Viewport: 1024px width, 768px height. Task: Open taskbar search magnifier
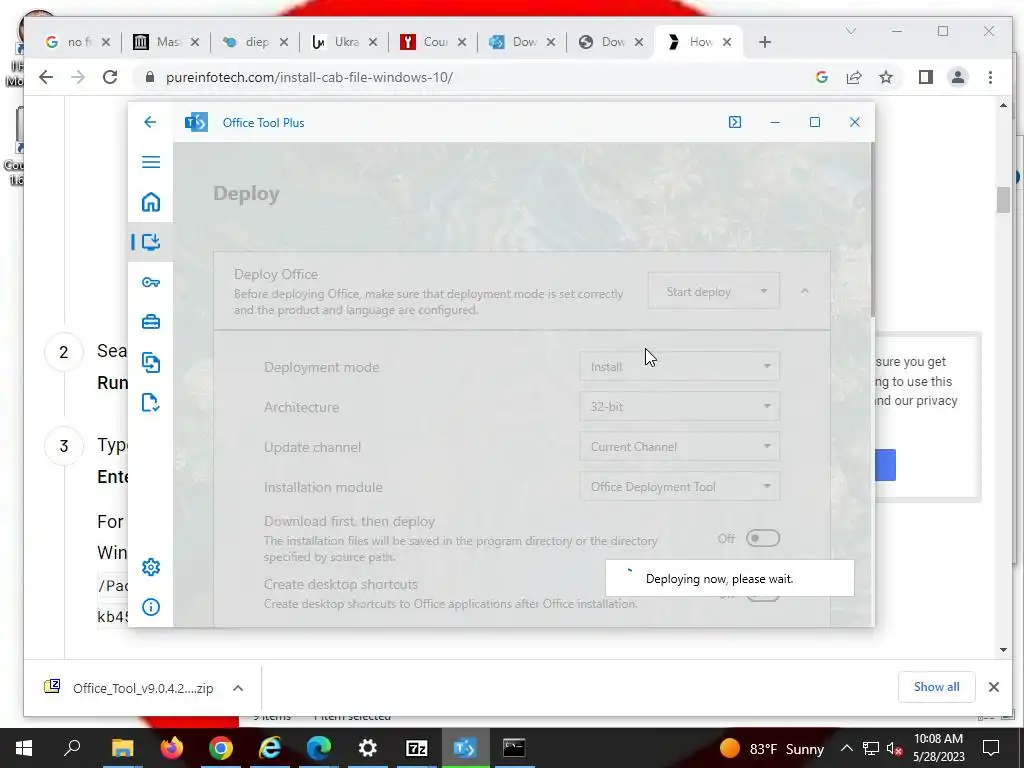pos(72,748)
